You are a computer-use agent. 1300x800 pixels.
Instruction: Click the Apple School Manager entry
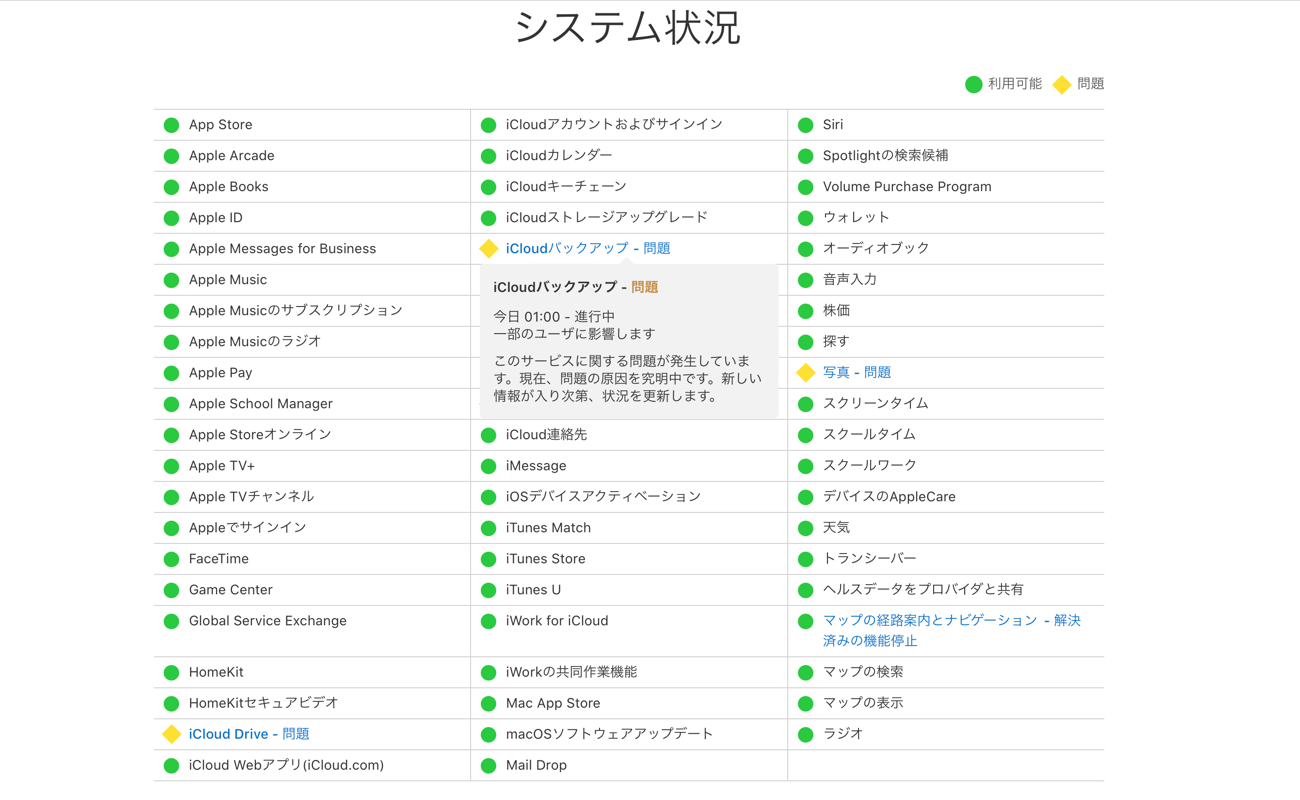pos(261,404)
